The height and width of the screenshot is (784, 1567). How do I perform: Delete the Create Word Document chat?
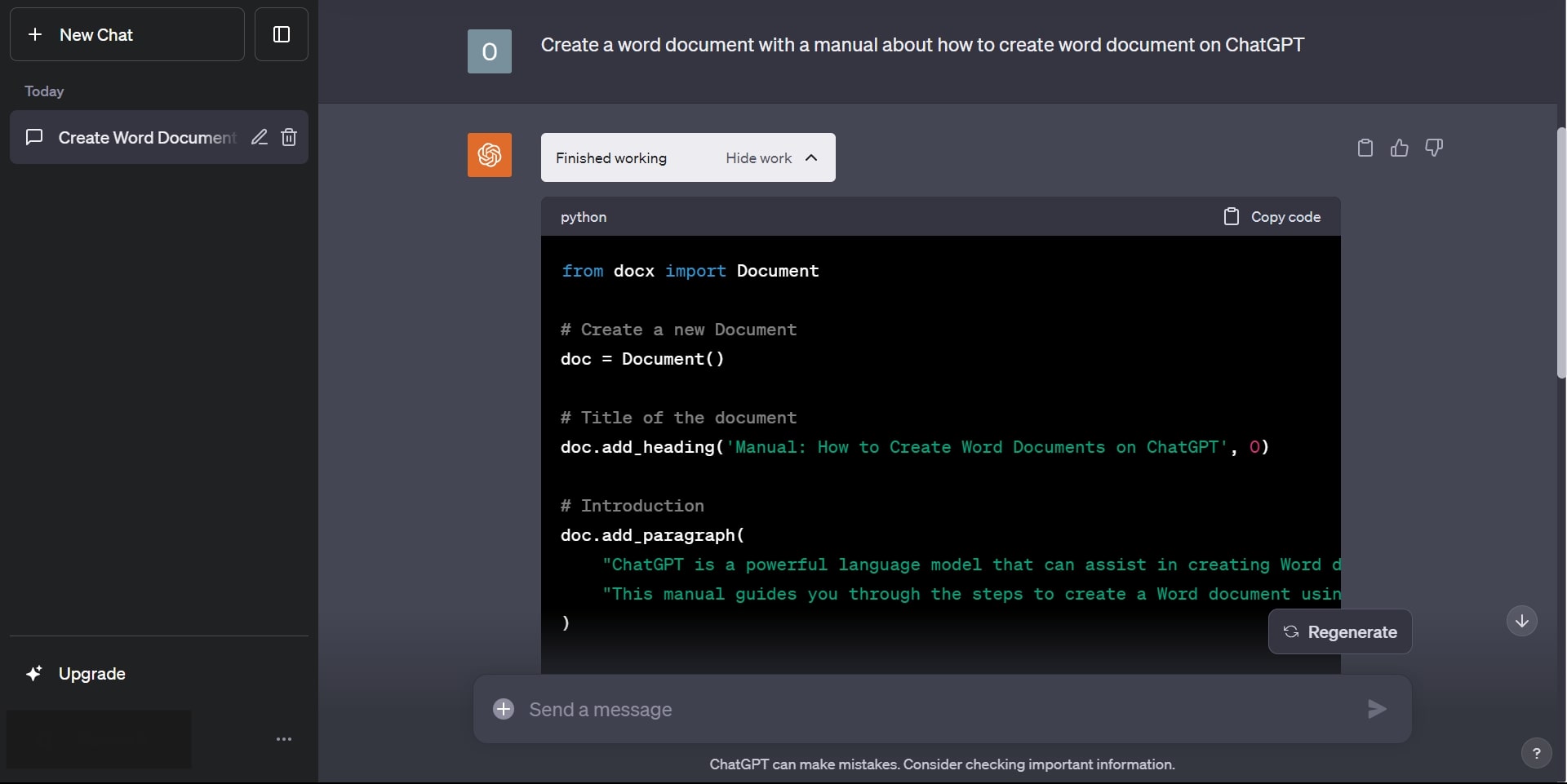point(288,137)
